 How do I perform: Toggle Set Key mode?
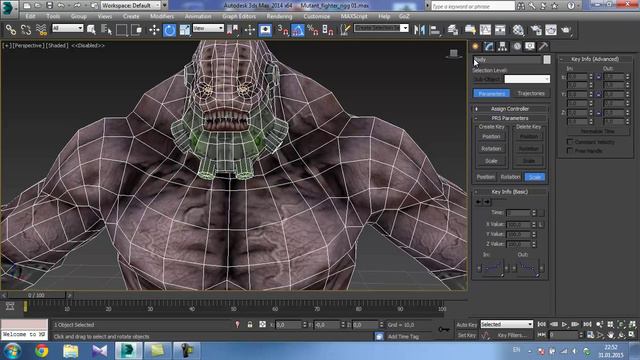pyautogui.click(x=466, y=335)
